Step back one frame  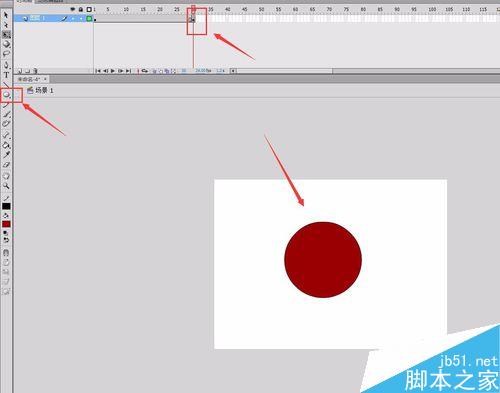[x=105, y=71]
